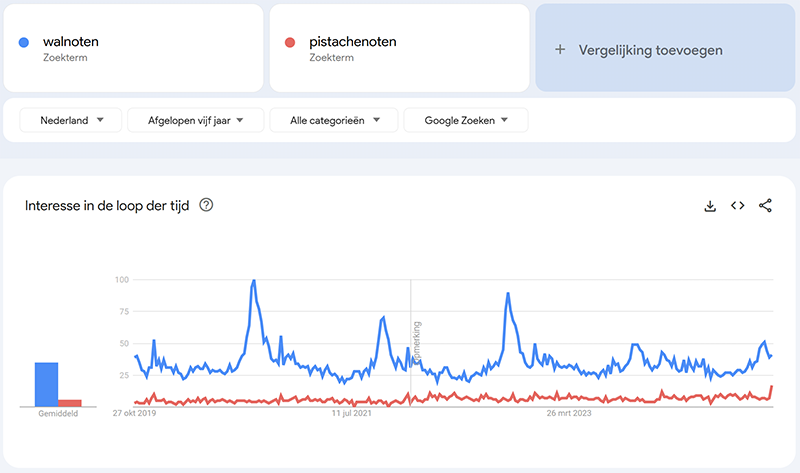
Task: Expand the Google Zoeken source dropdown
Action: tap(465, 120)
